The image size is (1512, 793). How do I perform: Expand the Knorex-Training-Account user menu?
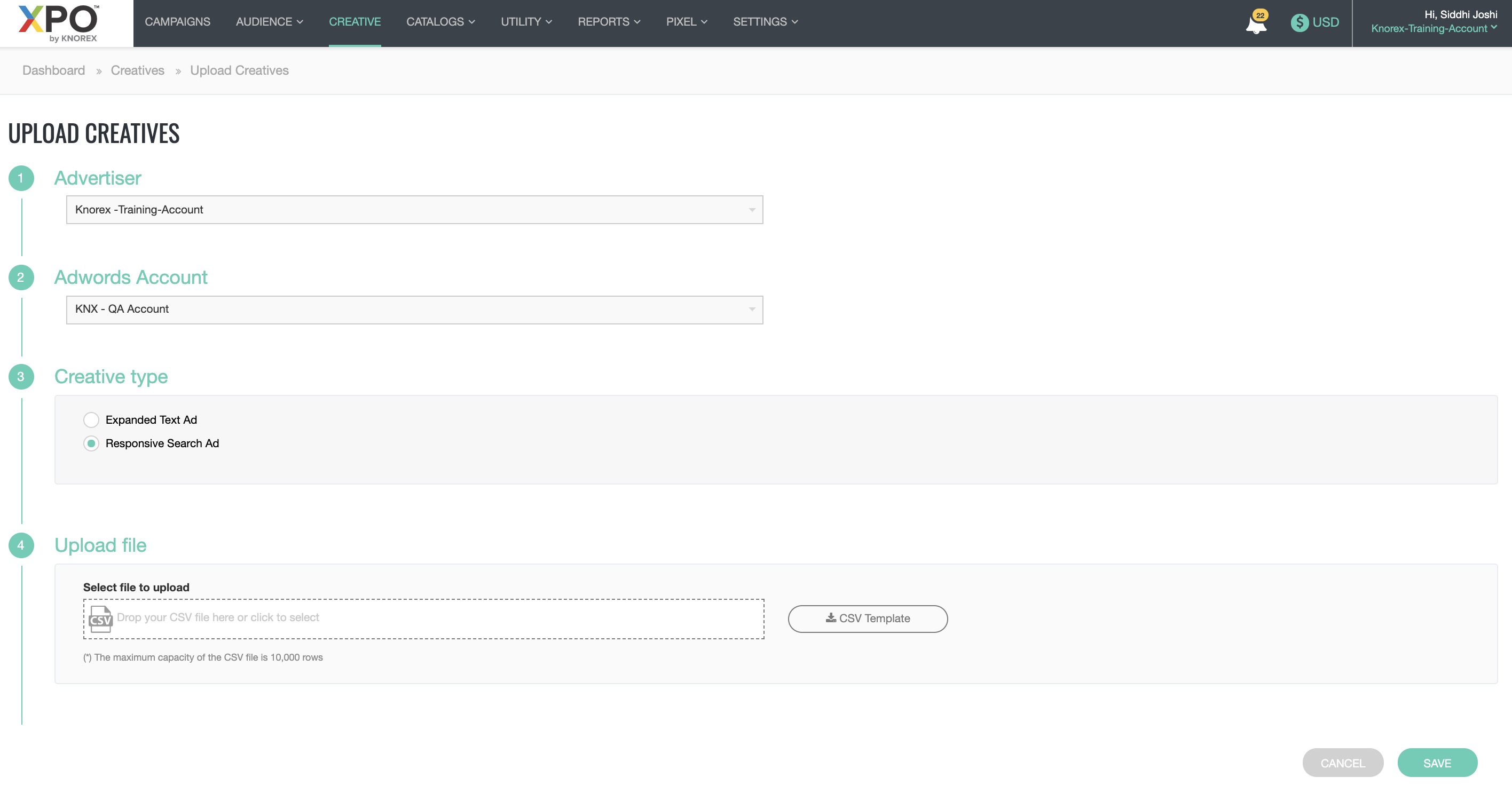click(x=1434, y=29)
